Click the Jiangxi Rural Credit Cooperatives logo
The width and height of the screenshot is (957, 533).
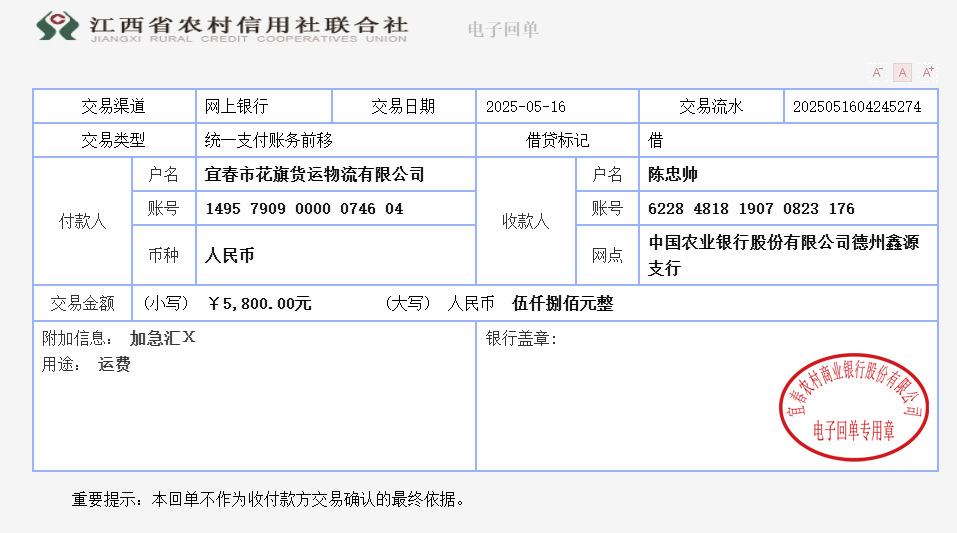coord(57,26)
